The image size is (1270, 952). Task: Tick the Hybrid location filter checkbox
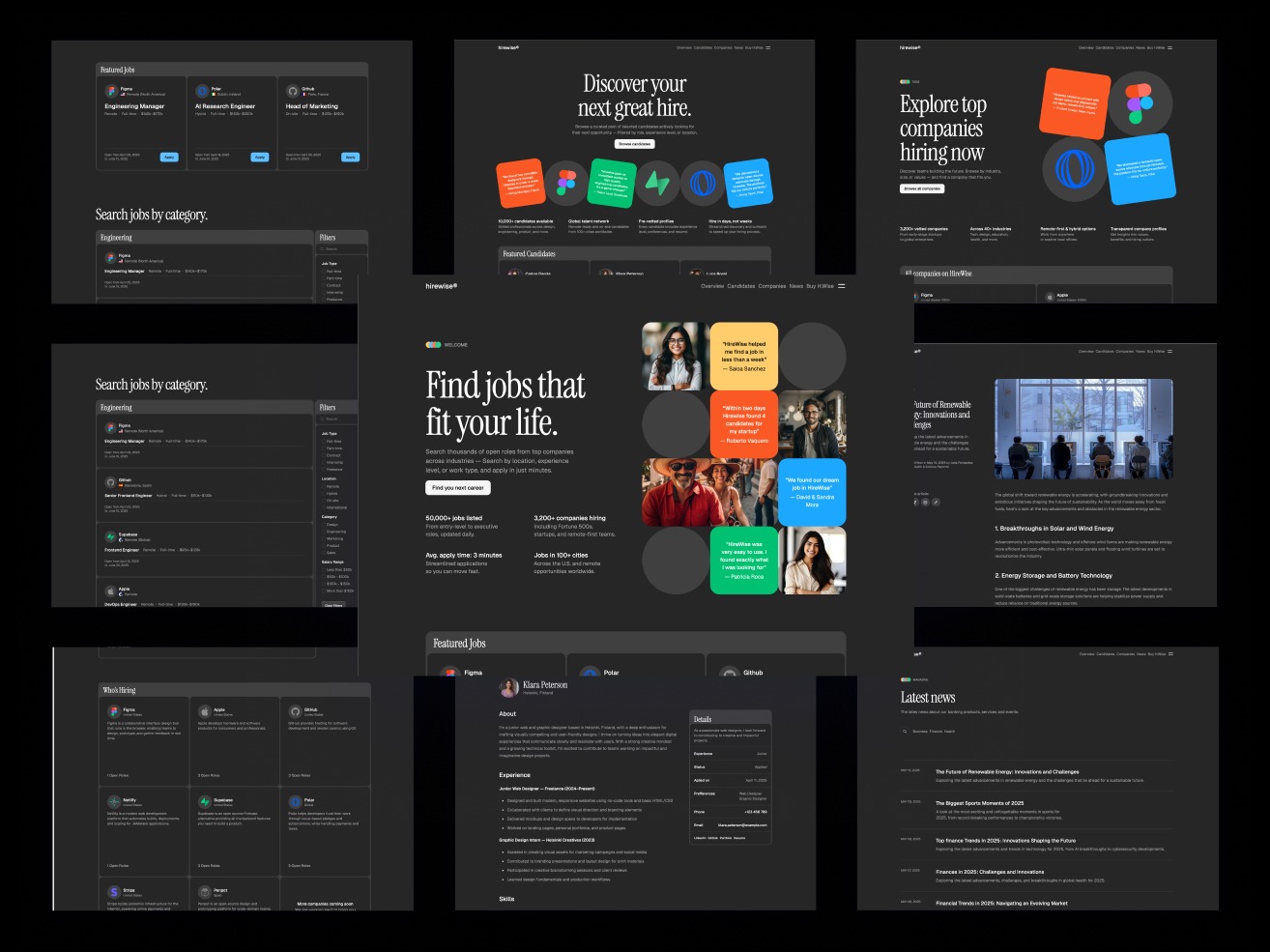pyautogui.click(x=324, y=494)
